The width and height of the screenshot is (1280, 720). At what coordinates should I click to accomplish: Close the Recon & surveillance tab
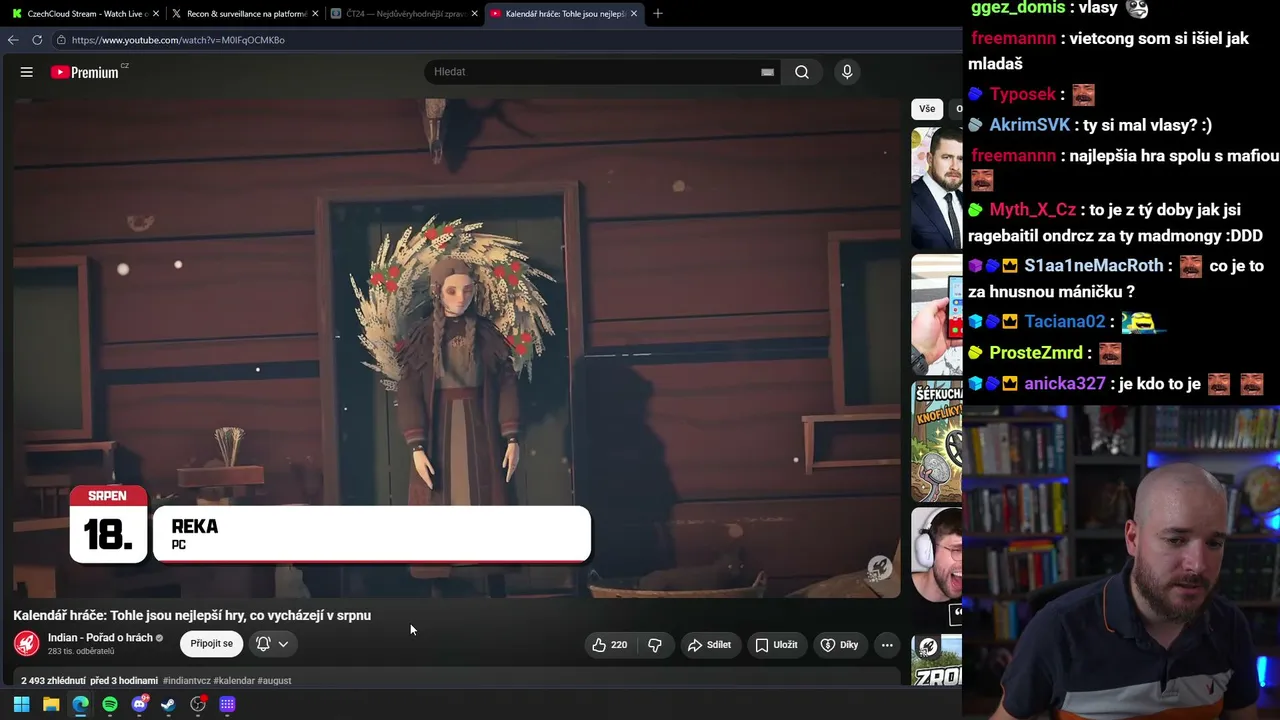point(315,14)
